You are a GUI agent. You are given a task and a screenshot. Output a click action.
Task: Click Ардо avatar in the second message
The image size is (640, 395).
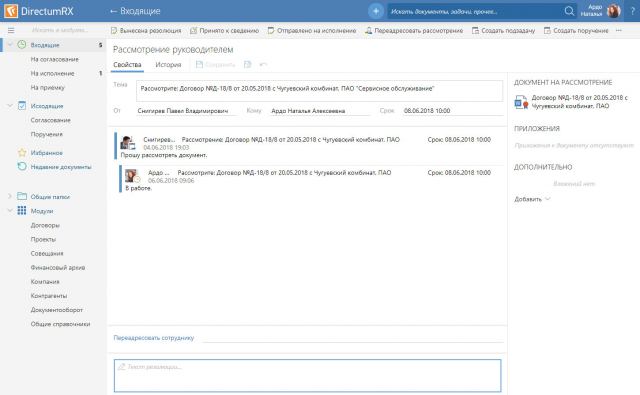[x=132, y=176]
